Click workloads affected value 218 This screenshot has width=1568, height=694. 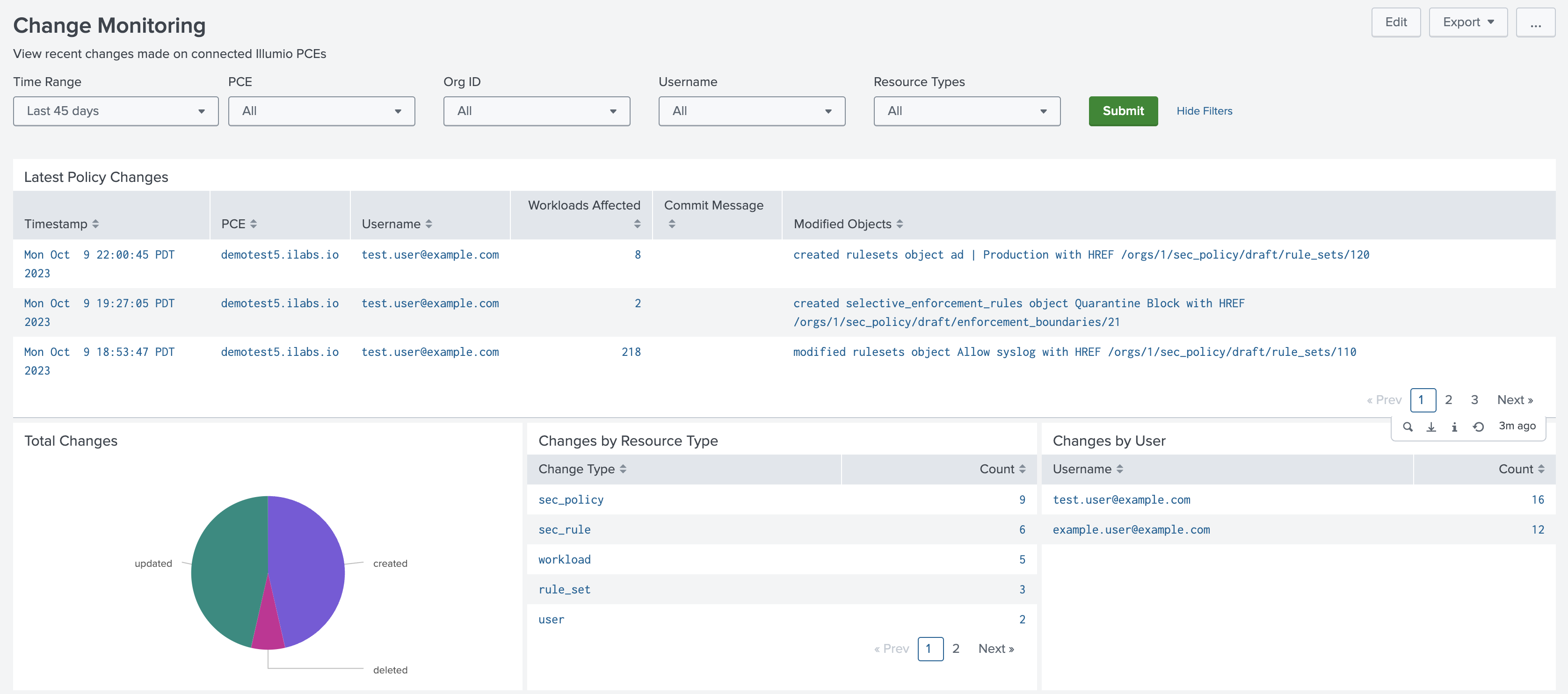[631, 352]
